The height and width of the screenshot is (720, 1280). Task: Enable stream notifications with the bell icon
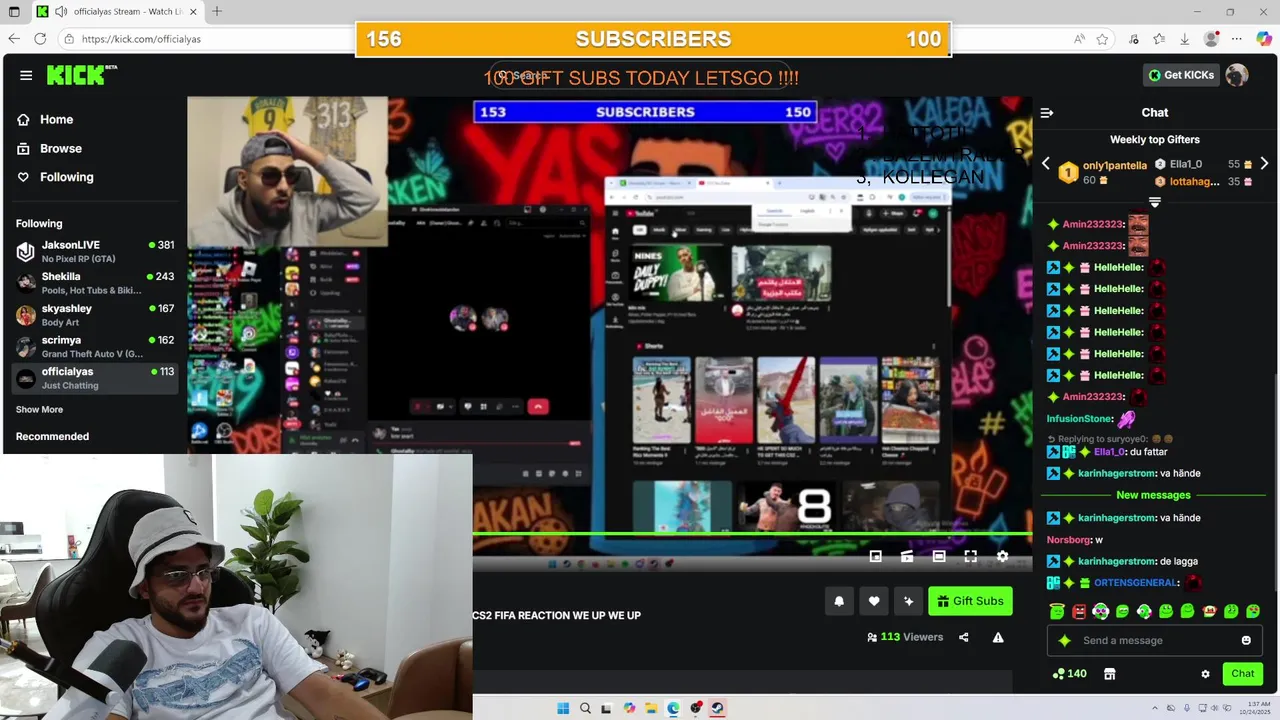pos(839,601)
